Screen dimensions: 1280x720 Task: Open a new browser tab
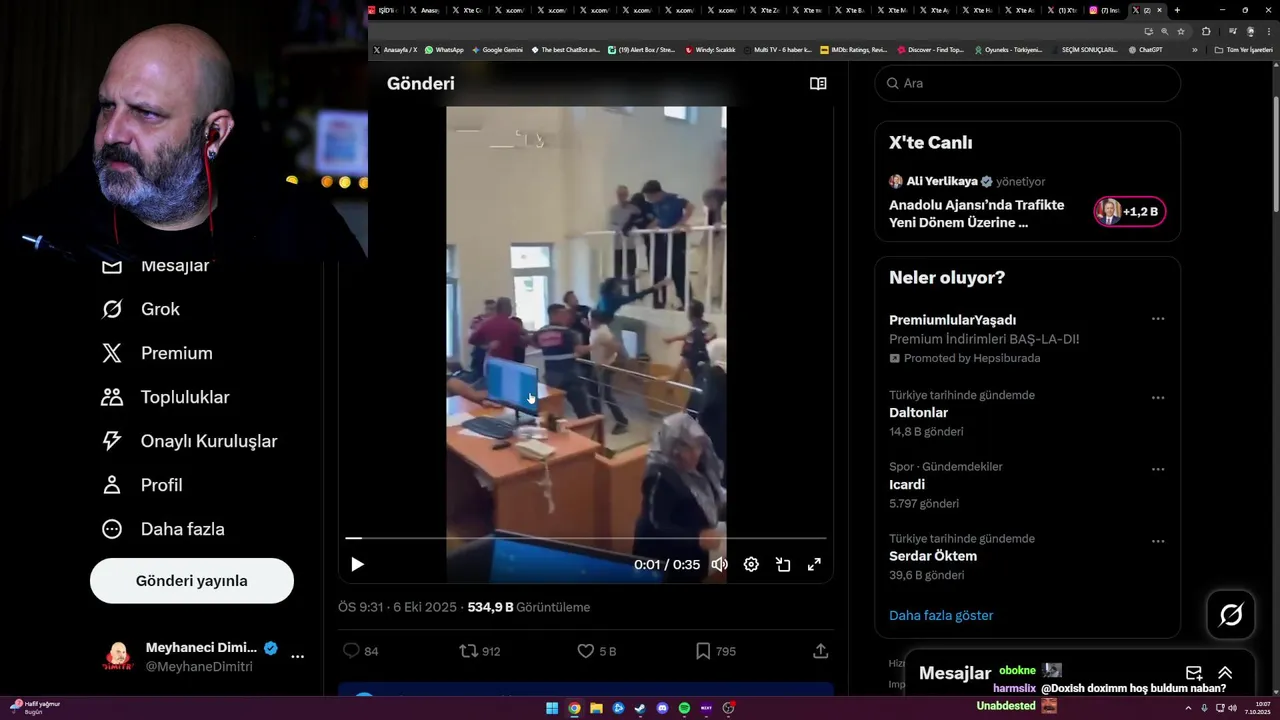[1177, 10]
